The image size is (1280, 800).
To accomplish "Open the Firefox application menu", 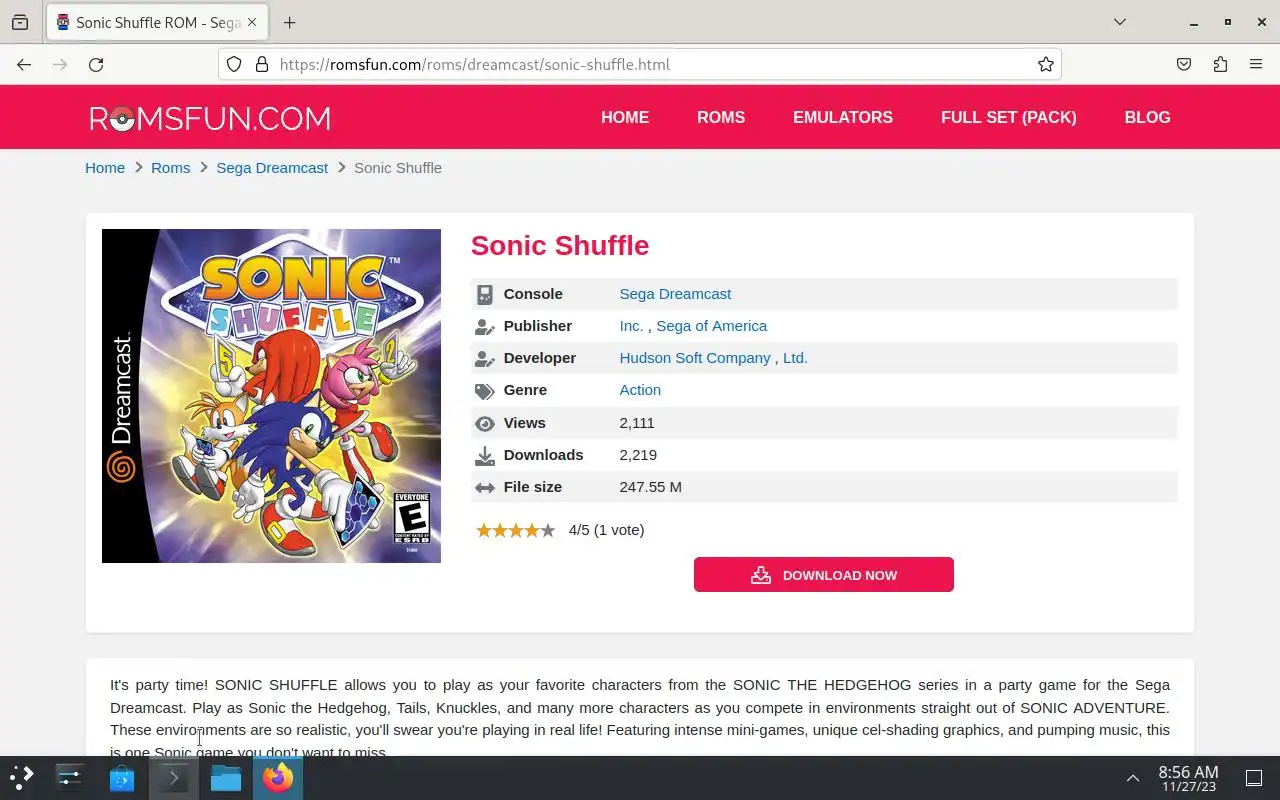I will point(1256,64).
